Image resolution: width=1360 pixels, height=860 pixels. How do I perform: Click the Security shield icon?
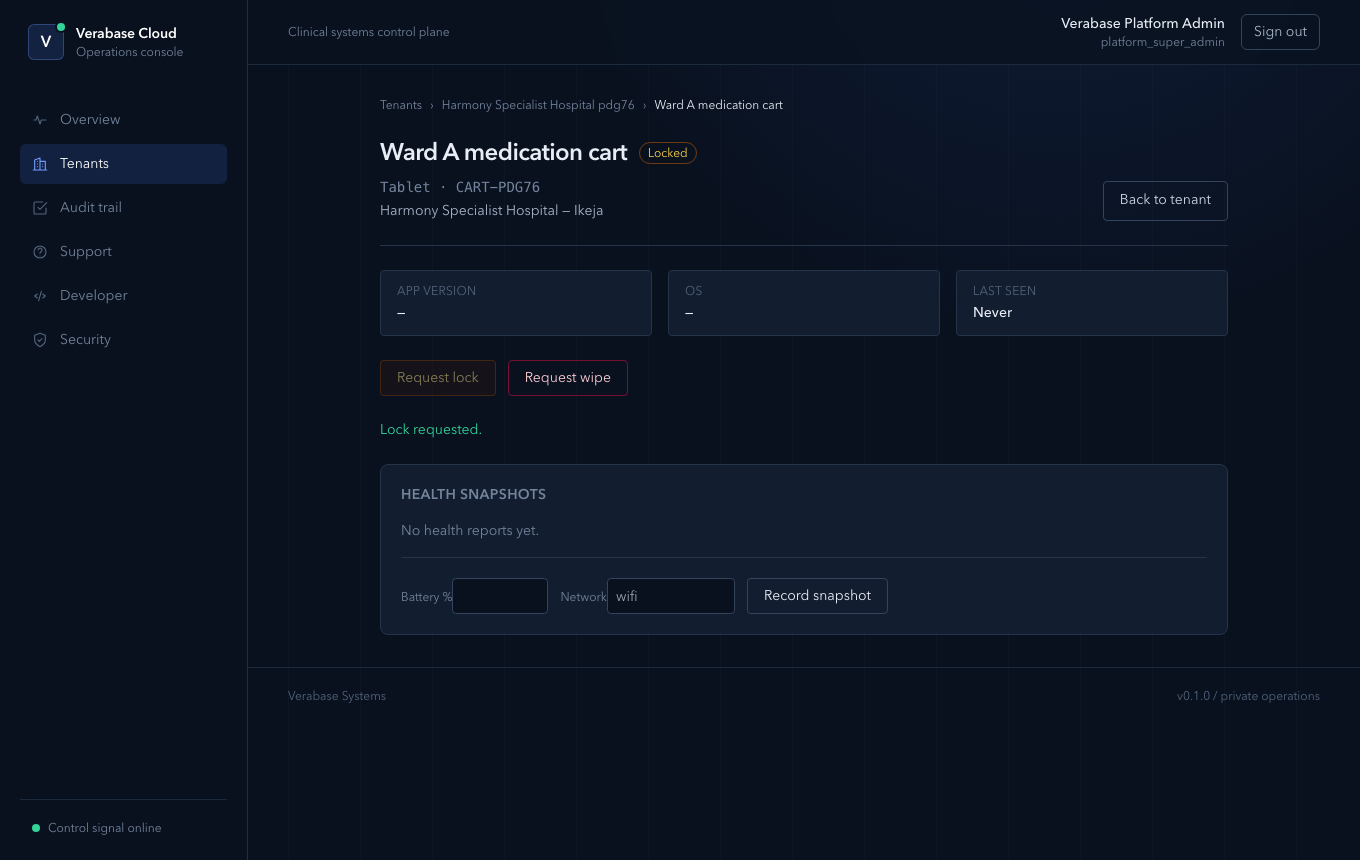[40, 340]
